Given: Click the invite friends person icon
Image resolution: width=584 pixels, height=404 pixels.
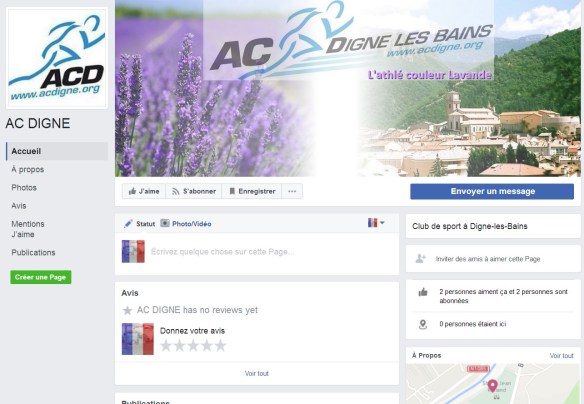Looking at the screenshot, I should click(420, 258).
